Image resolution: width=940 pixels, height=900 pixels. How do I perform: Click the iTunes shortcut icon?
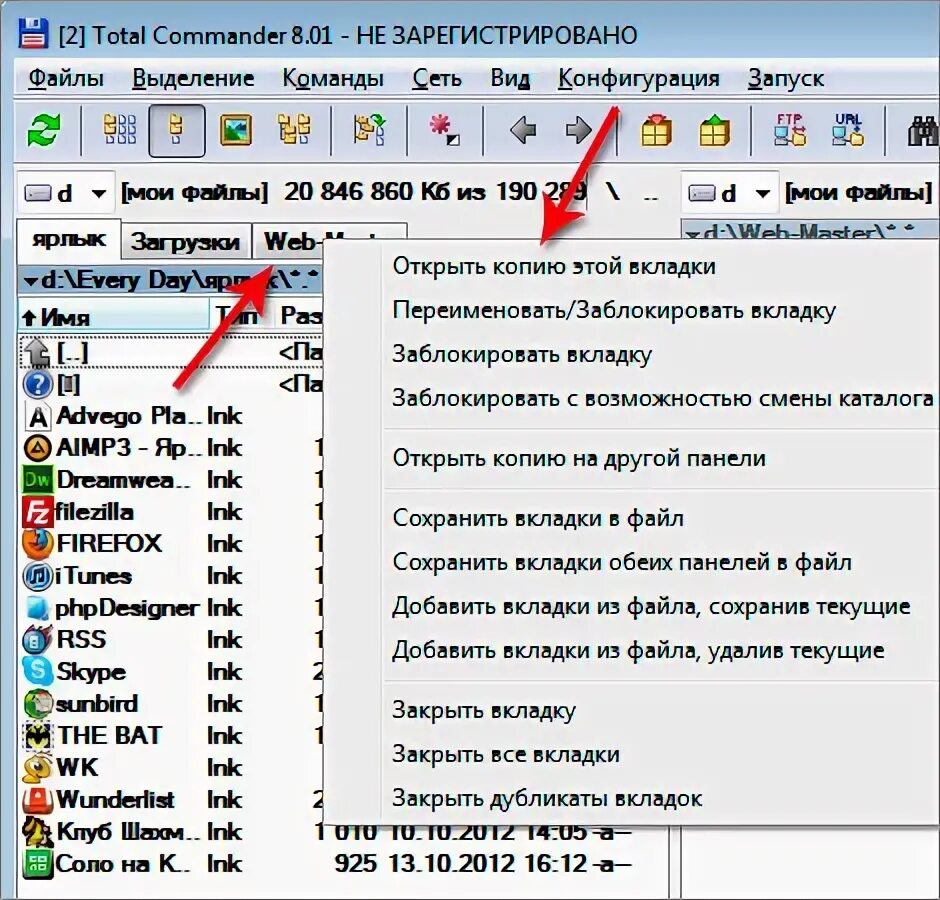[x=37, y=576]
